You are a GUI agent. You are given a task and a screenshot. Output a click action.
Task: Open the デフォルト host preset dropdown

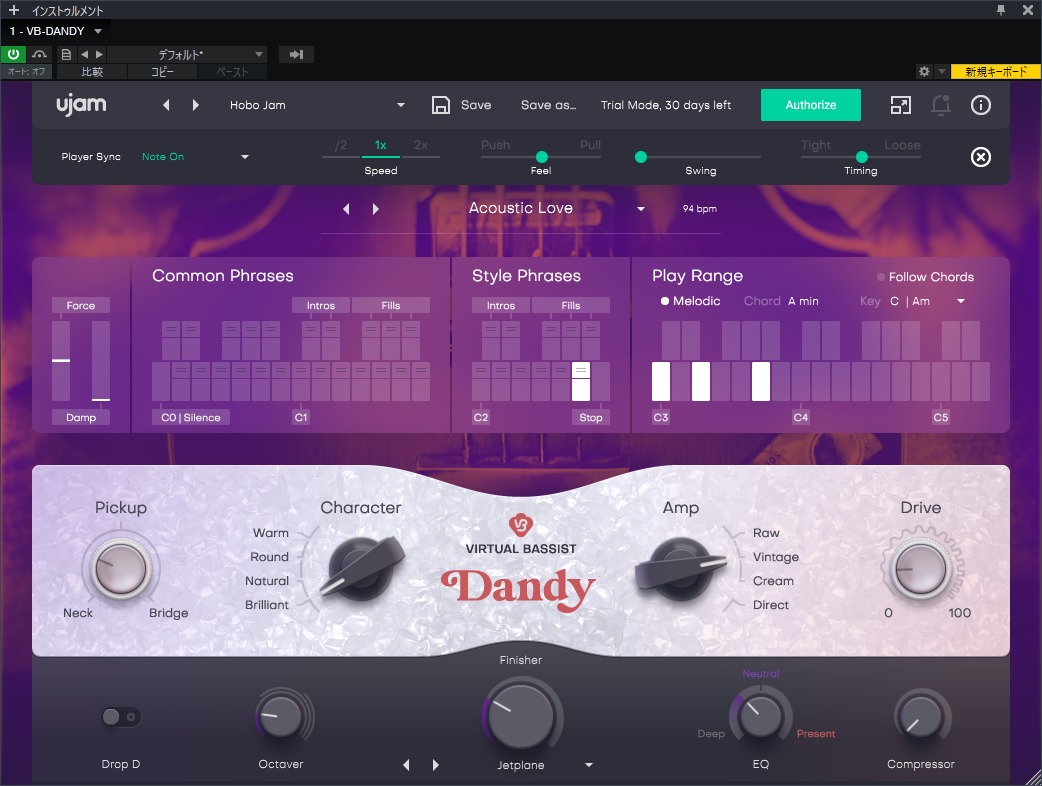[x=259, y=54]
